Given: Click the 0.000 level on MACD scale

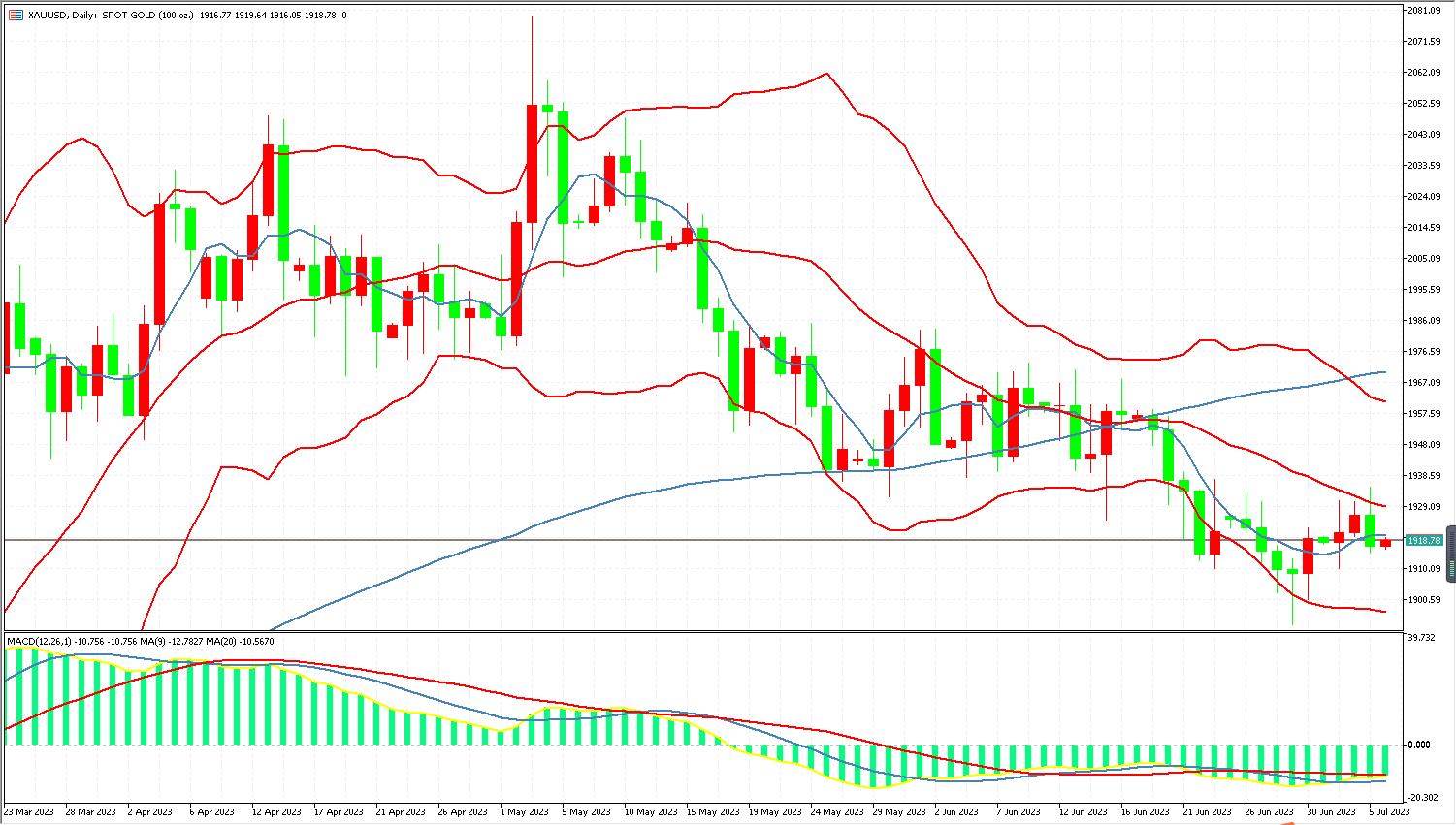Looking at the screenshot, I should pyautogui.click(x=1418, y=746).
